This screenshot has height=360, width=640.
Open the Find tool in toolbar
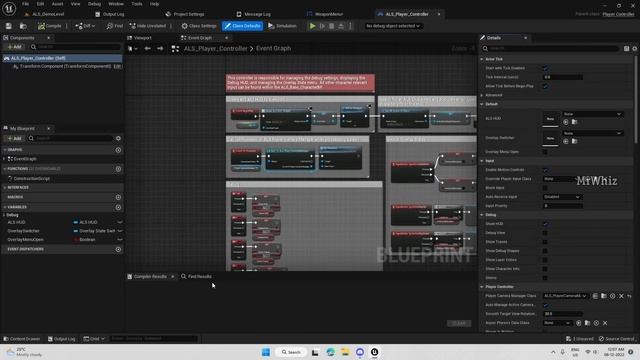tap(115, 26)
